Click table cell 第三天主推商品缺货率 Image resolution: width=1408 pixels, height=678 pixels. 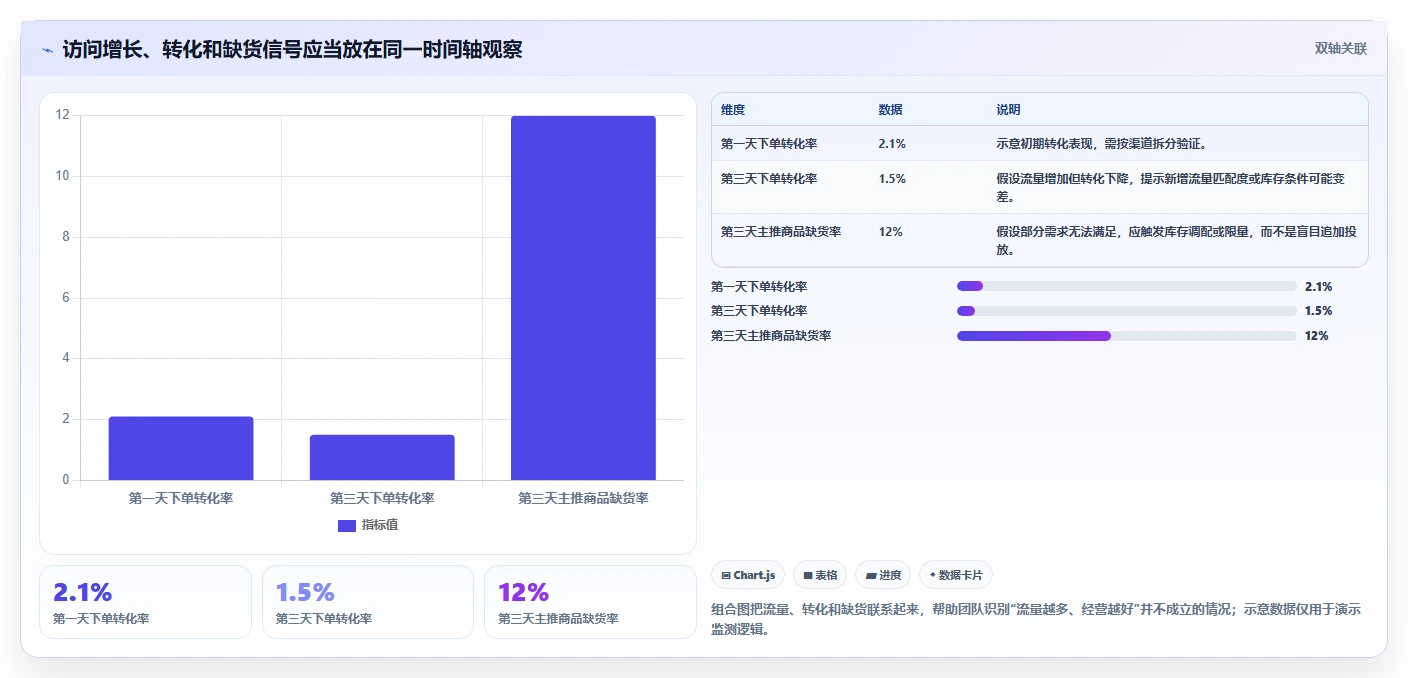(x=781, y=232)
